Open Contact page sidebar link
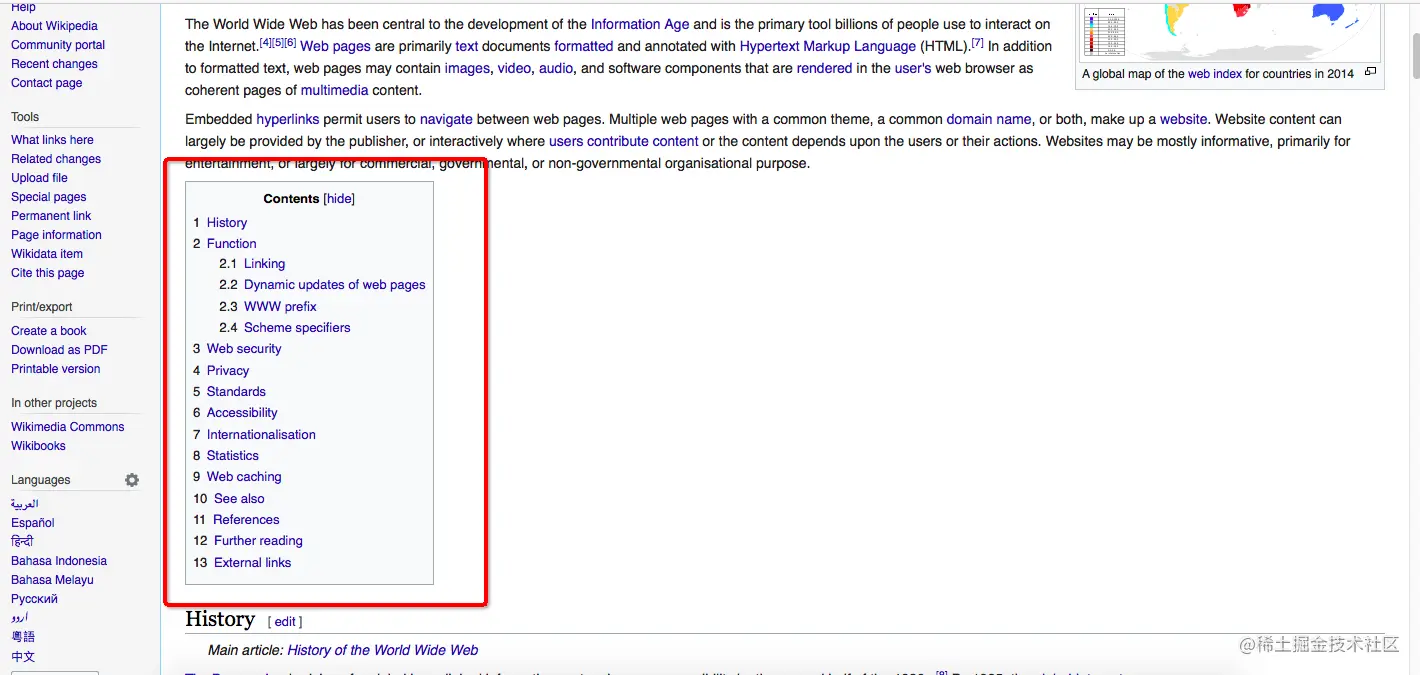This screenshot has height=675, width=1420. click(x=47, y=83)
